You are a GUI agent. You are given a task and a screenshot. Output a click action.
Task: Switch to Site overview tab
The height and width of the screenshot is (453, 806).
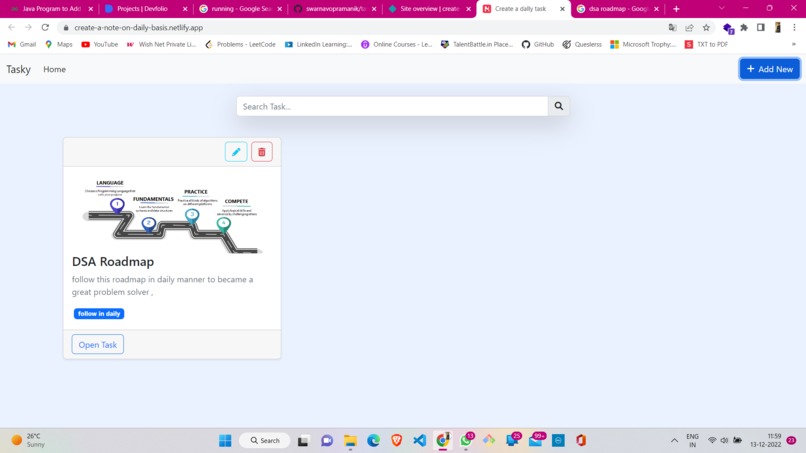pos(429,9)
